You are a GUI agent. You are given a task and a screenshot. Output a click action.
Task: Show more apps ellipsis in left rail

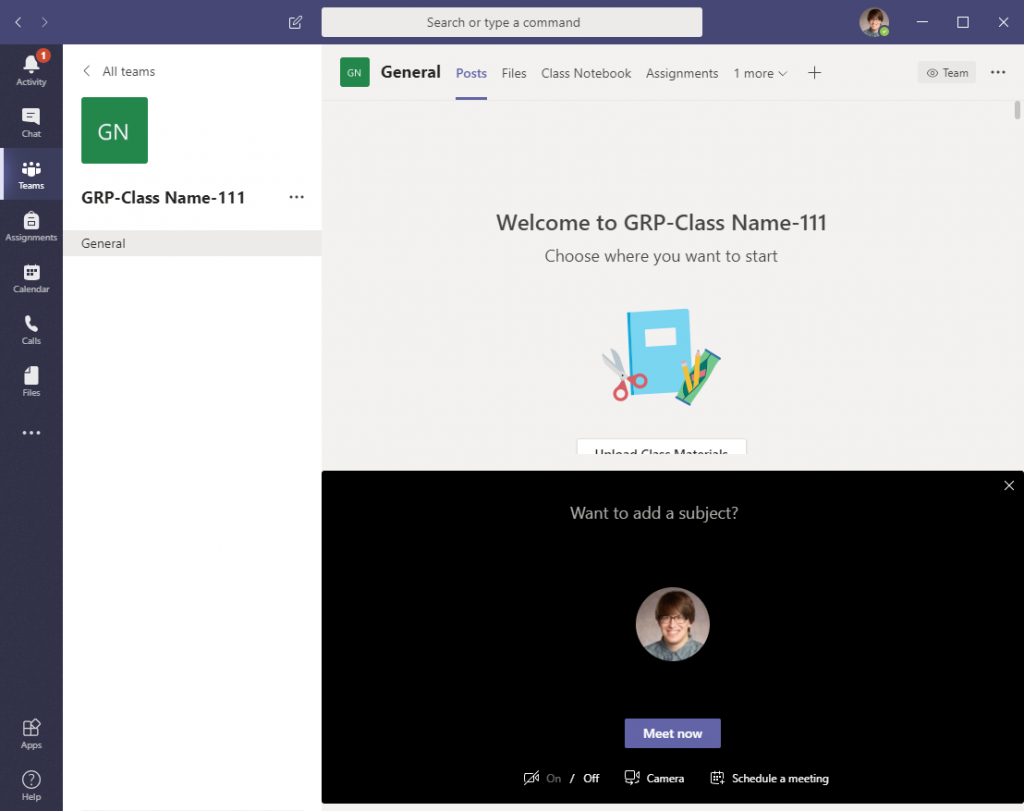(31, 433)
